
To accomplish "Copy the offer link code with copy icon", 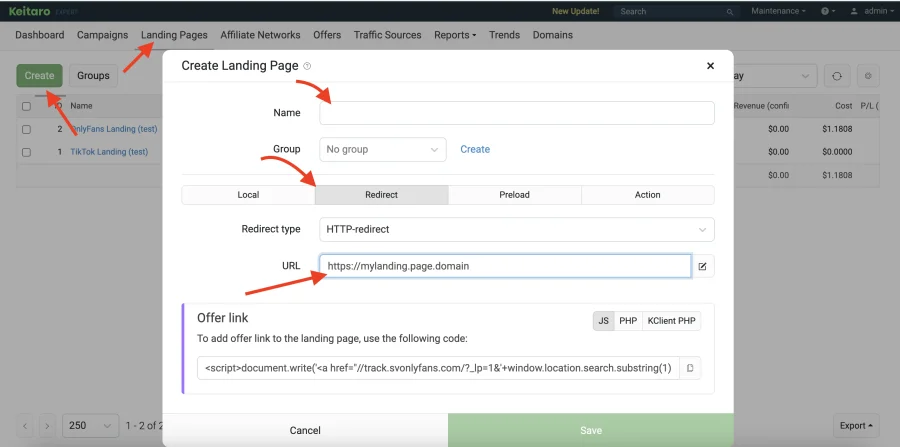I will pos(688,369).
